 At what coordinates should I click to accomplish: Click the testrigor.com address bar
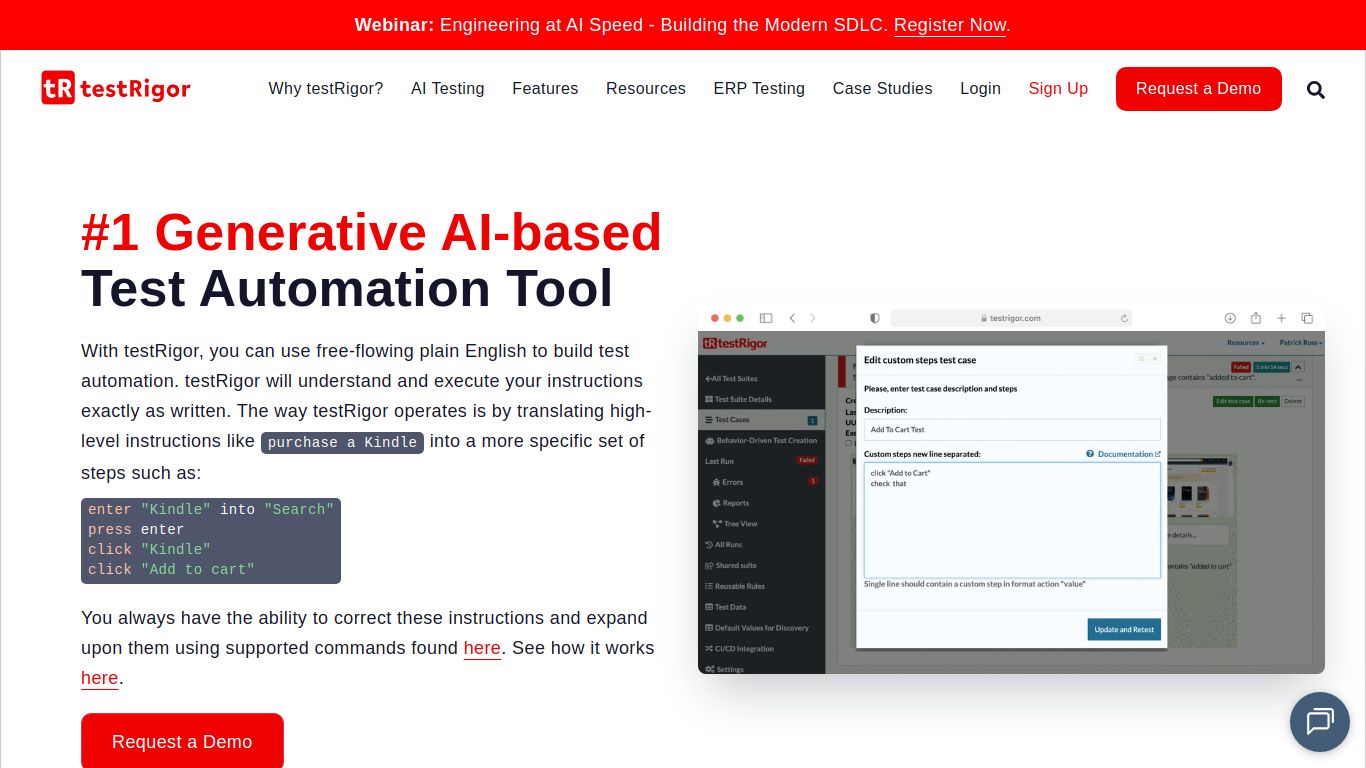point(1013,318)
